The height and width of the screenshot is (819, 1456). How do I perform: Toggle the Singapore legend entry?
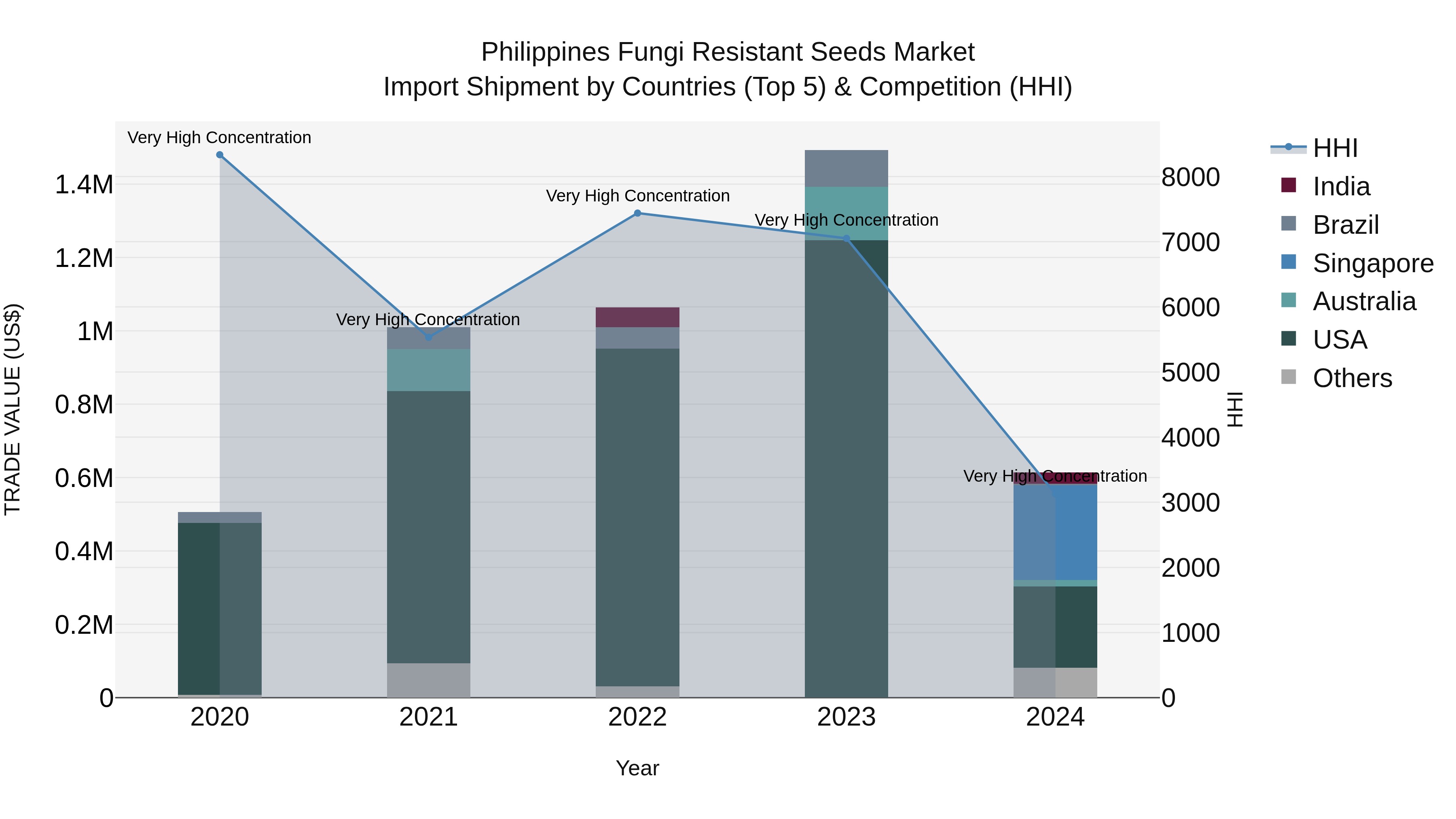pos(1357,263)
